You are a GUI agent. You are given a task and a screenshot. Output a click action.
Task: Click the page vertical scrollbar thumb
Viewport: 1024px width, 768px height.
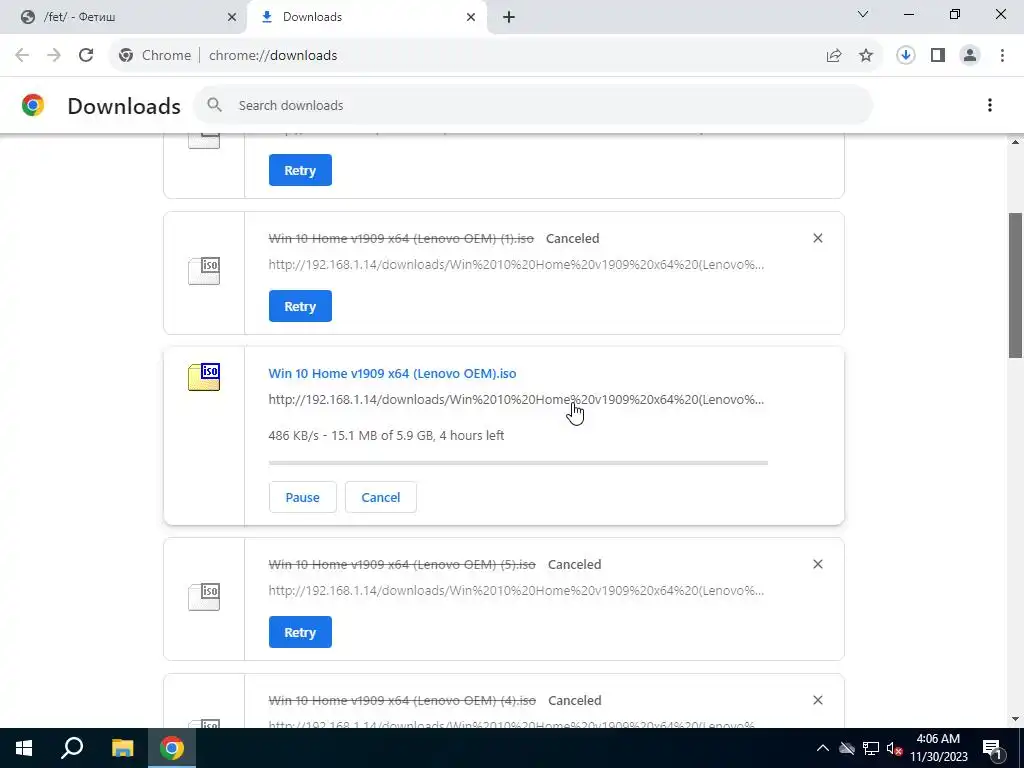tap(1015, 285)
